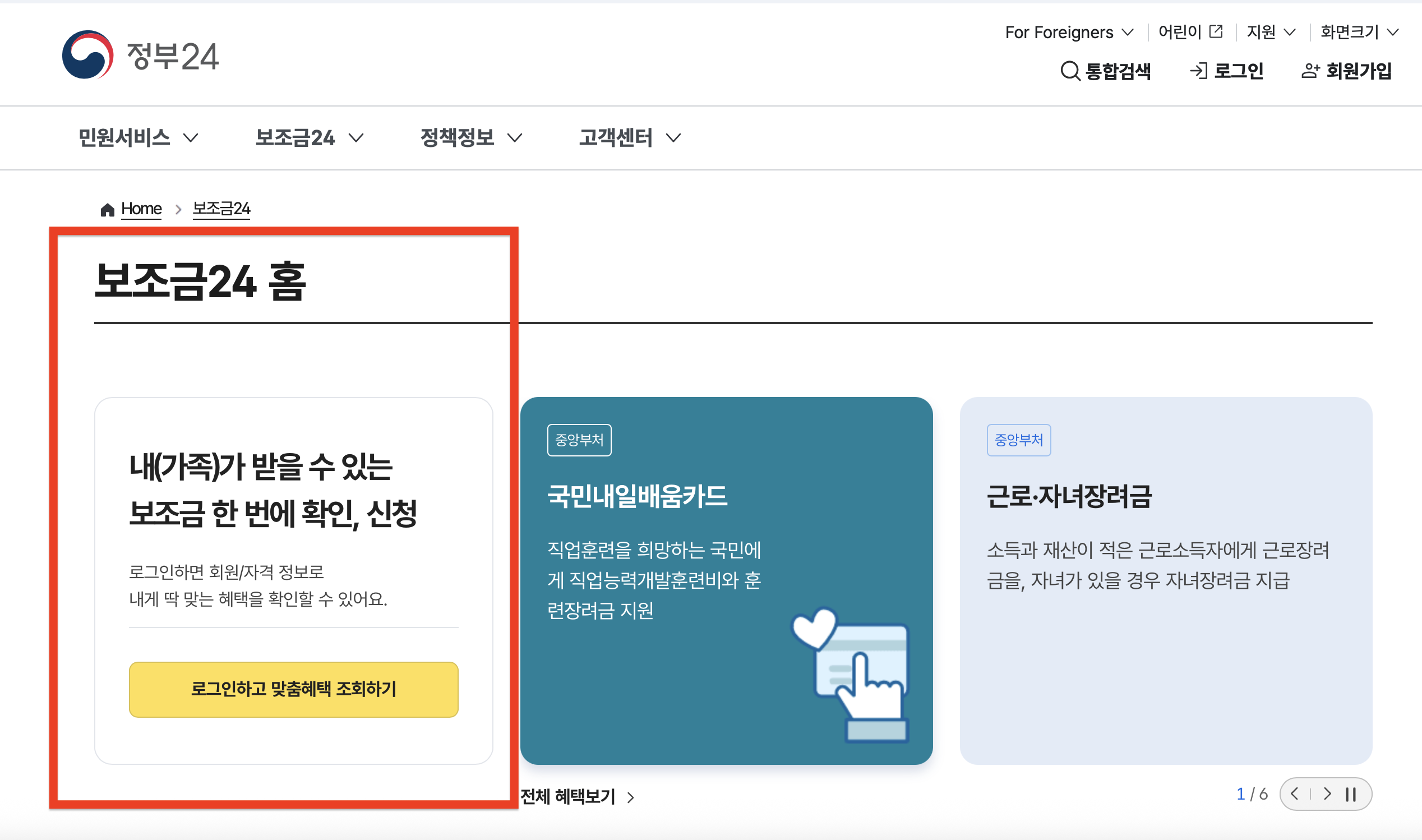The image size is (1422, 840).
Task: Click the 보조금24 breadcrumb link
Action: tap(221, 209)
